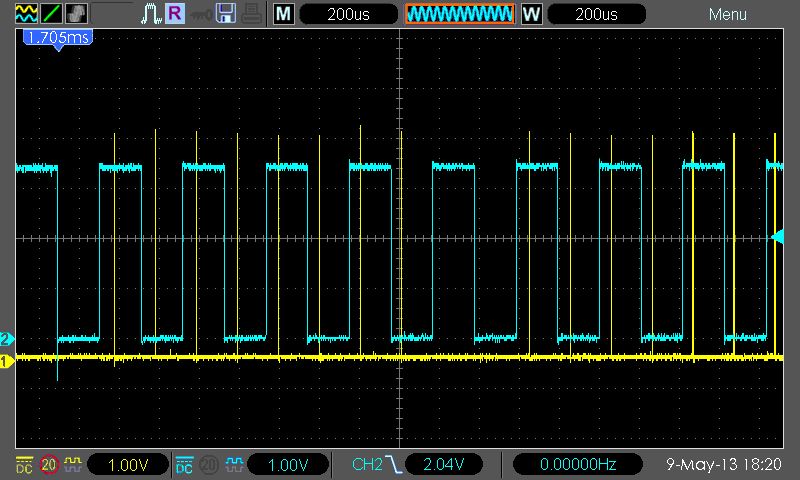Select the green diagonal line icon
This screenshot has width=800, height=480.
coord(51,14)
